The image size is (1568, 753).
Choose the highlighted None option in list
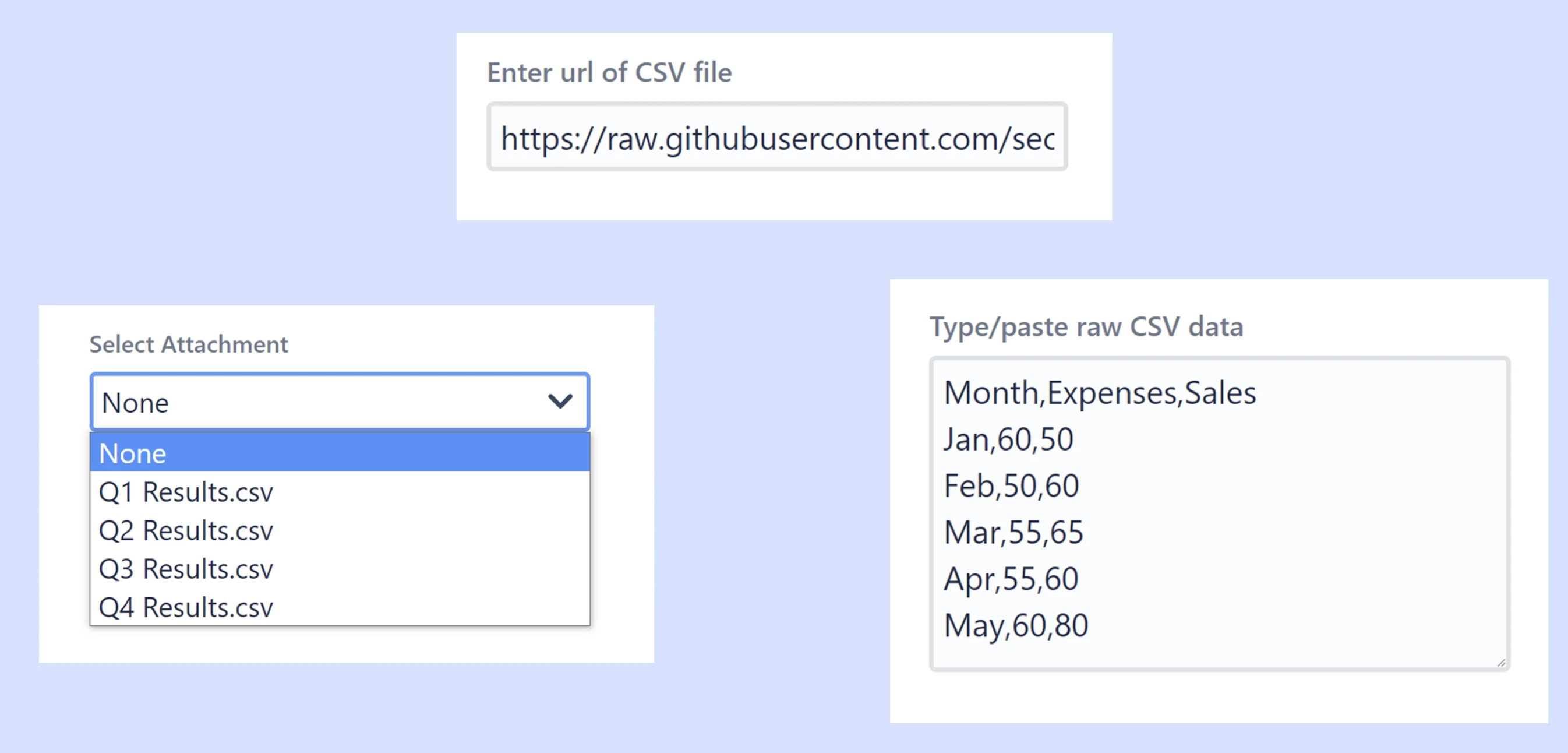tap(340, 453)
